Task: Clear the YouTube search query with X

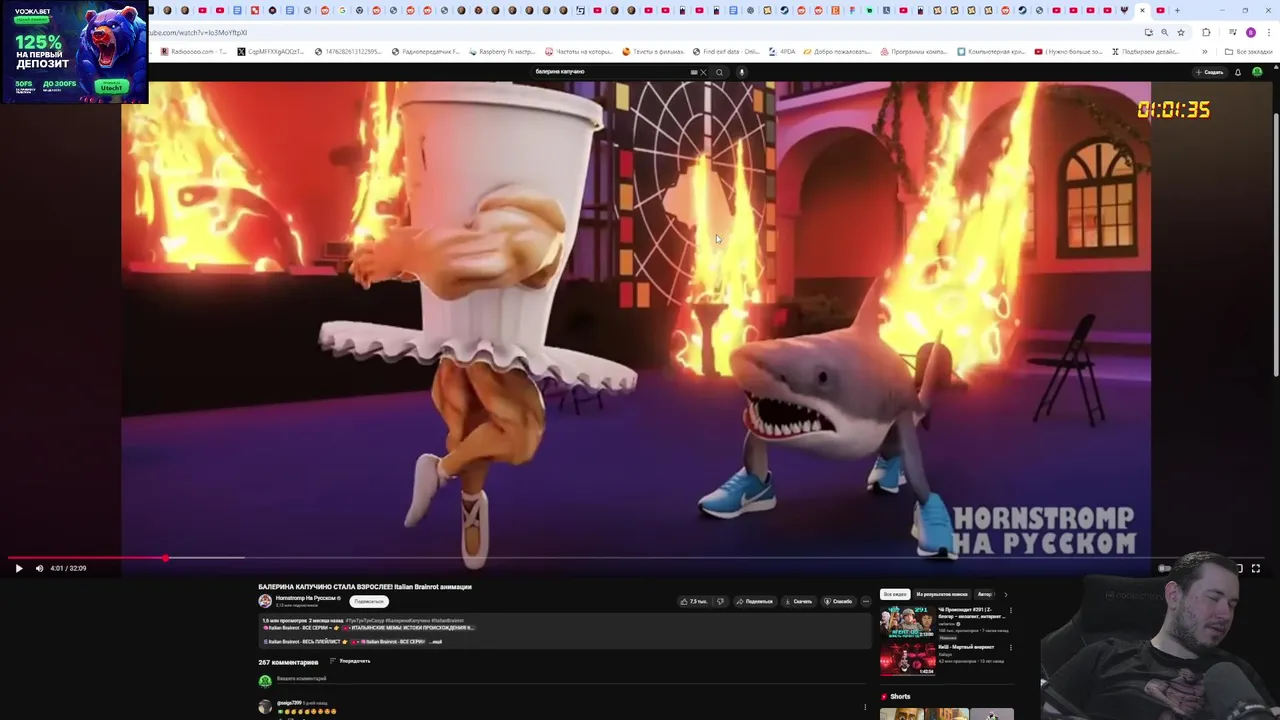Action: (x=703, y=72)
